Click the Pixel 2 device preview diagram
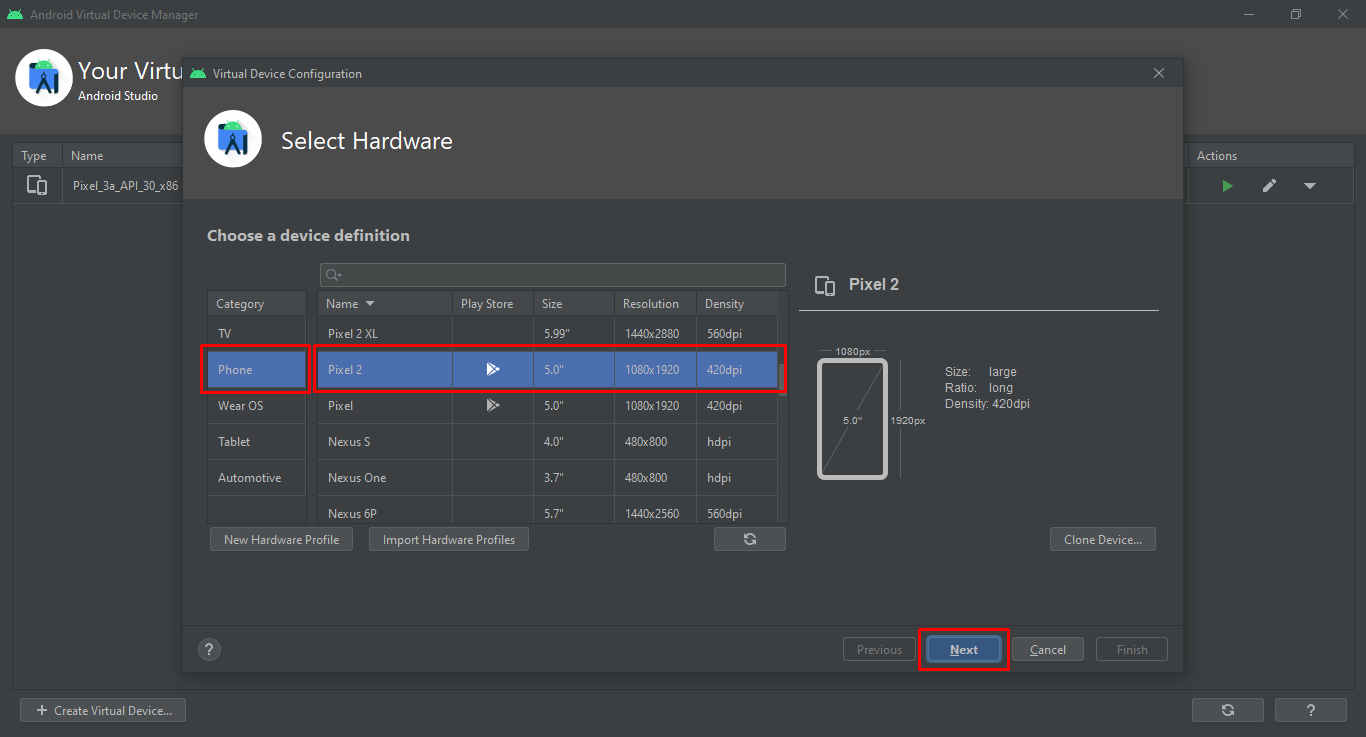 pyautogui.click(x=852, y=419)
